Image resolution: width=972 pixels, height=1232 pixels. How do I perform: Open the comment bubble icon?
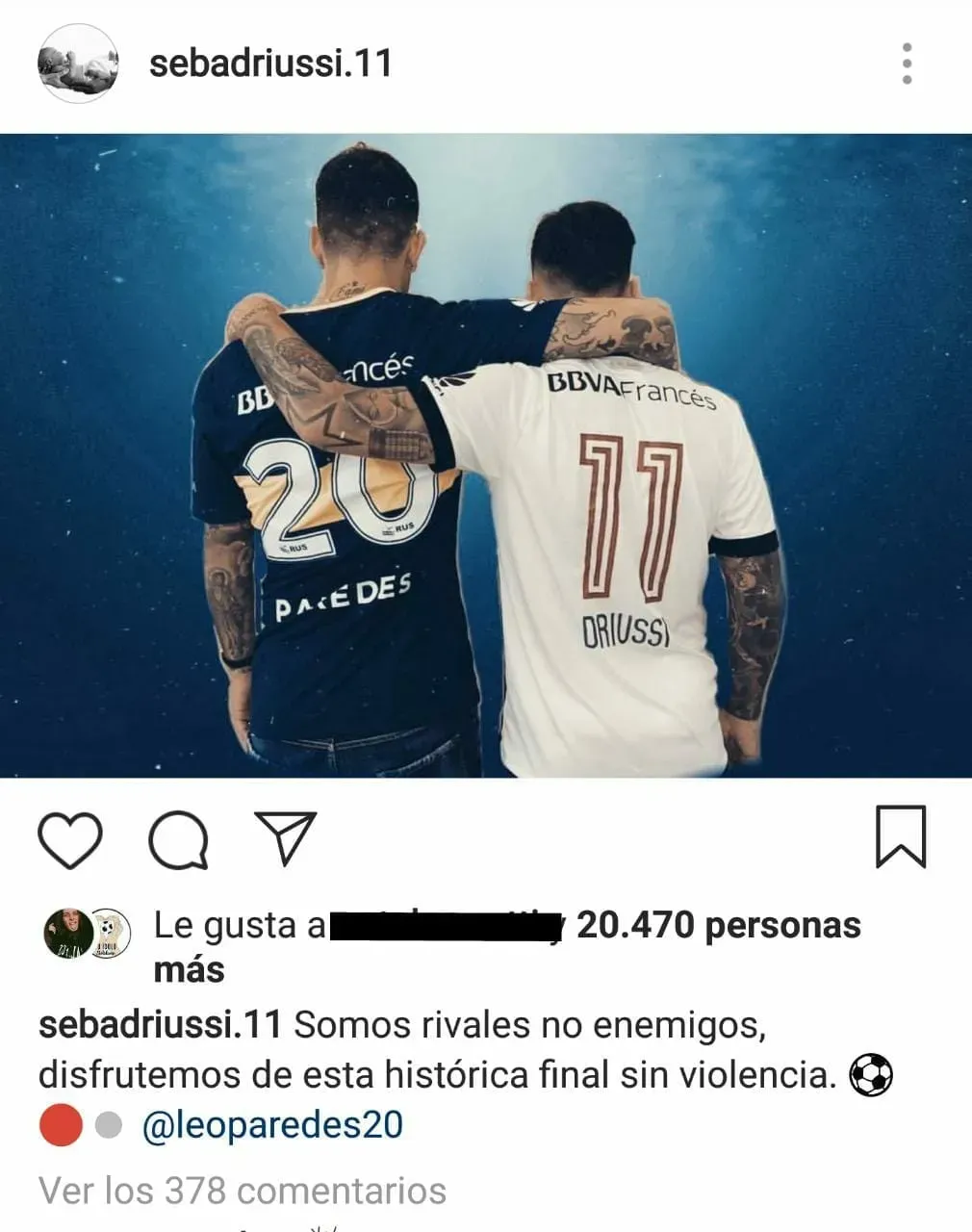(x=178, y=840)
